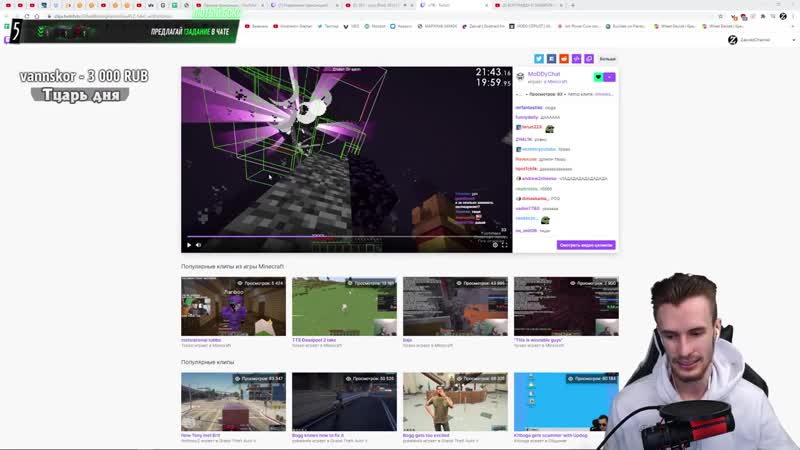Open the 'TTS Deadpool 2 take' clip thumbnail

coord(344,306)
